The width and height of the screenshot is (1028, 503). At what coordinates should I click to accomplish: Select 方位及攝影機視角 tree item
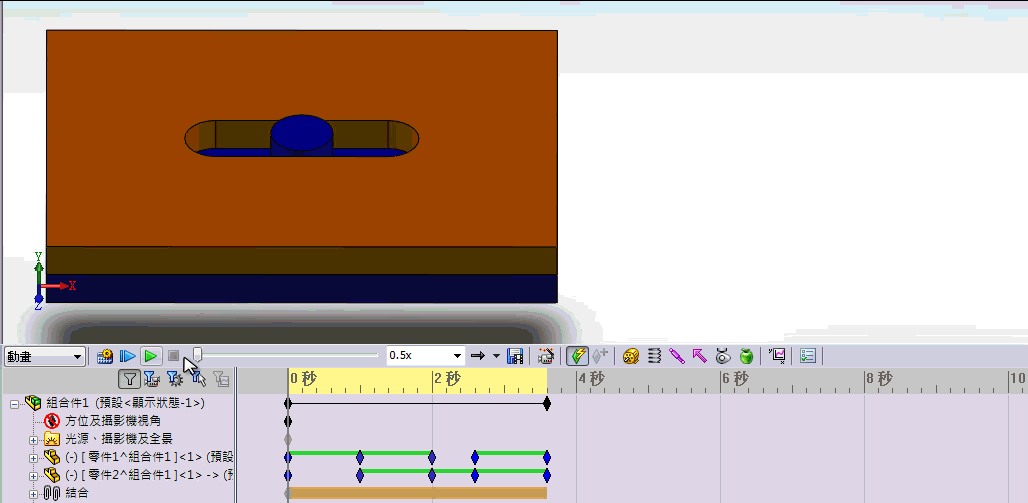pos(113,420)
